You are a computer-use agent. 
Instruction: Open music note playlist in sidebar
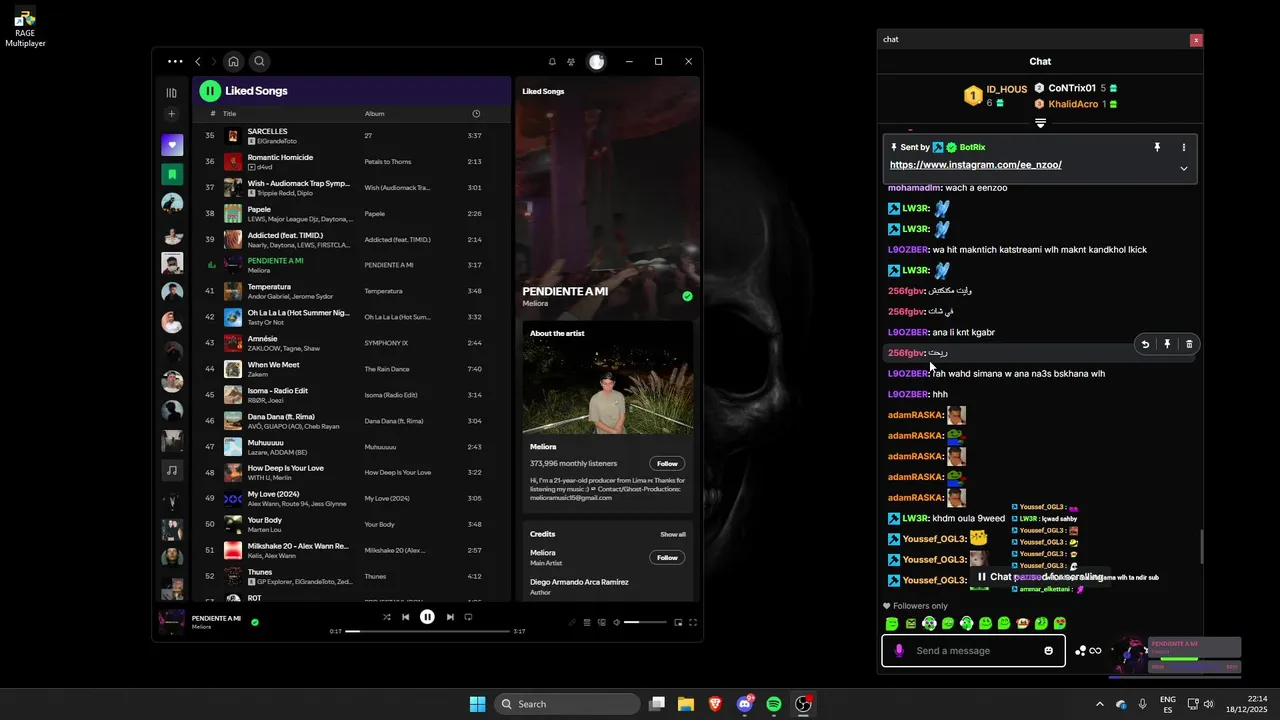(172, 470)
